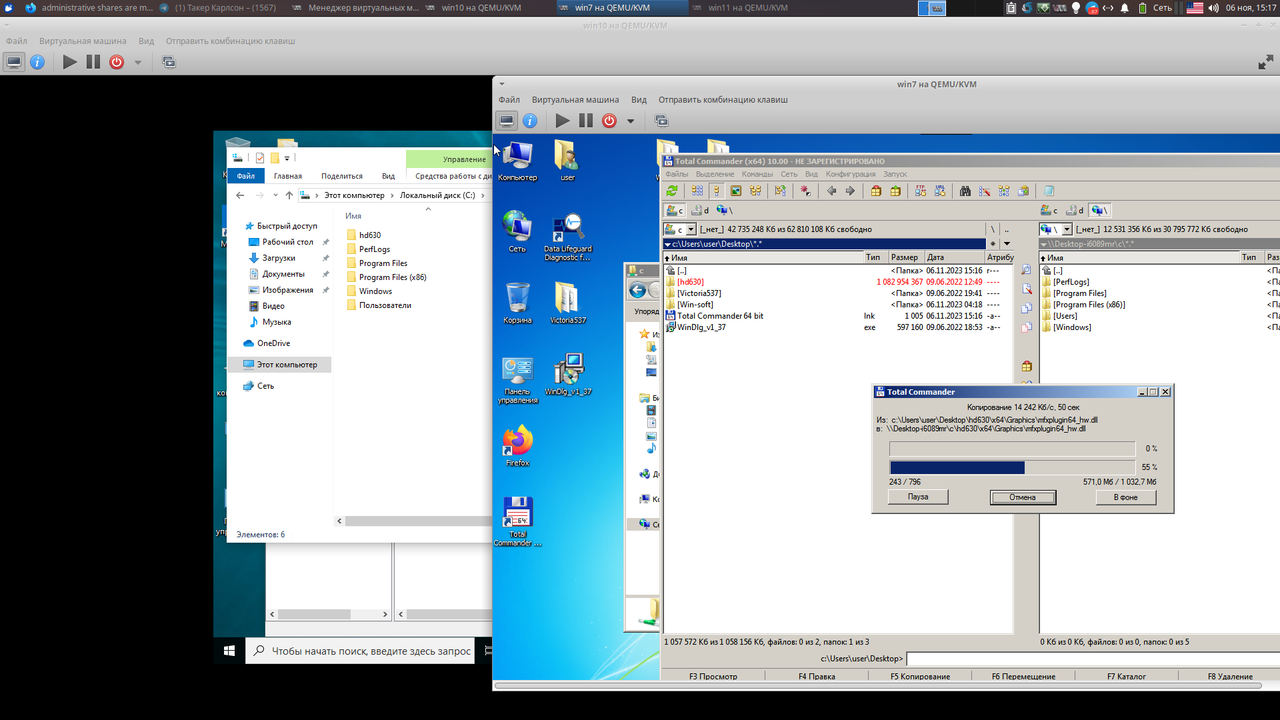The height and width of the screenshot is (720, 1280).
Task: Toggle brief file-names-only view in Total Commander
Action: point(697,191)
